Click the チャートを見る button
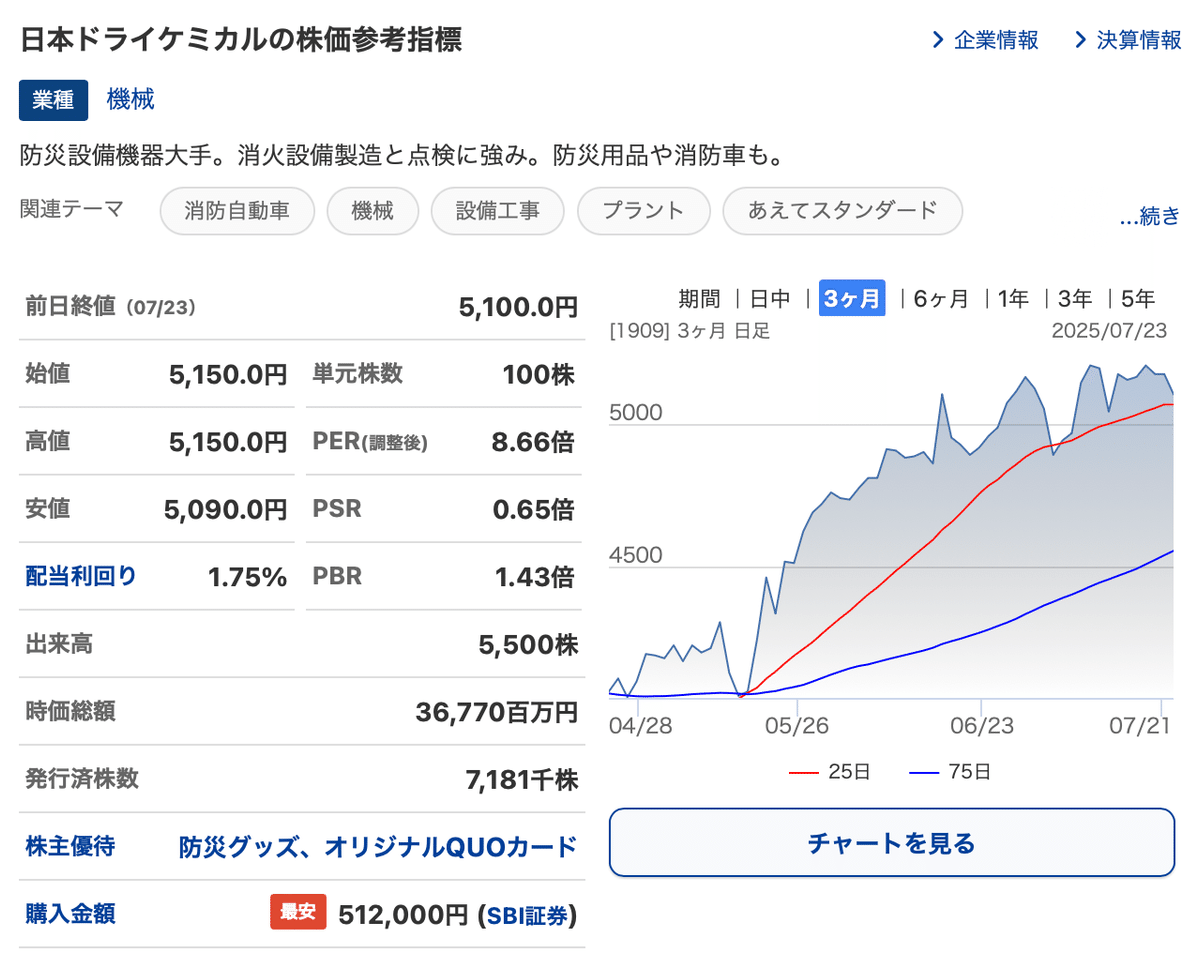This screenshot has height=968, width=1200. (x=892, y=842)
